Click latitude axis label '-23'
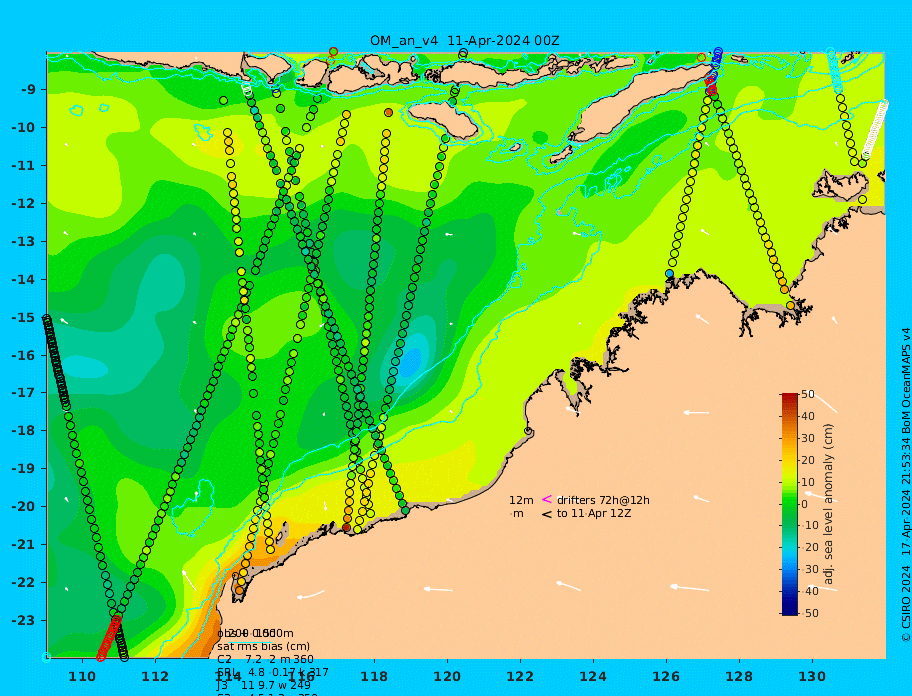 24,620
